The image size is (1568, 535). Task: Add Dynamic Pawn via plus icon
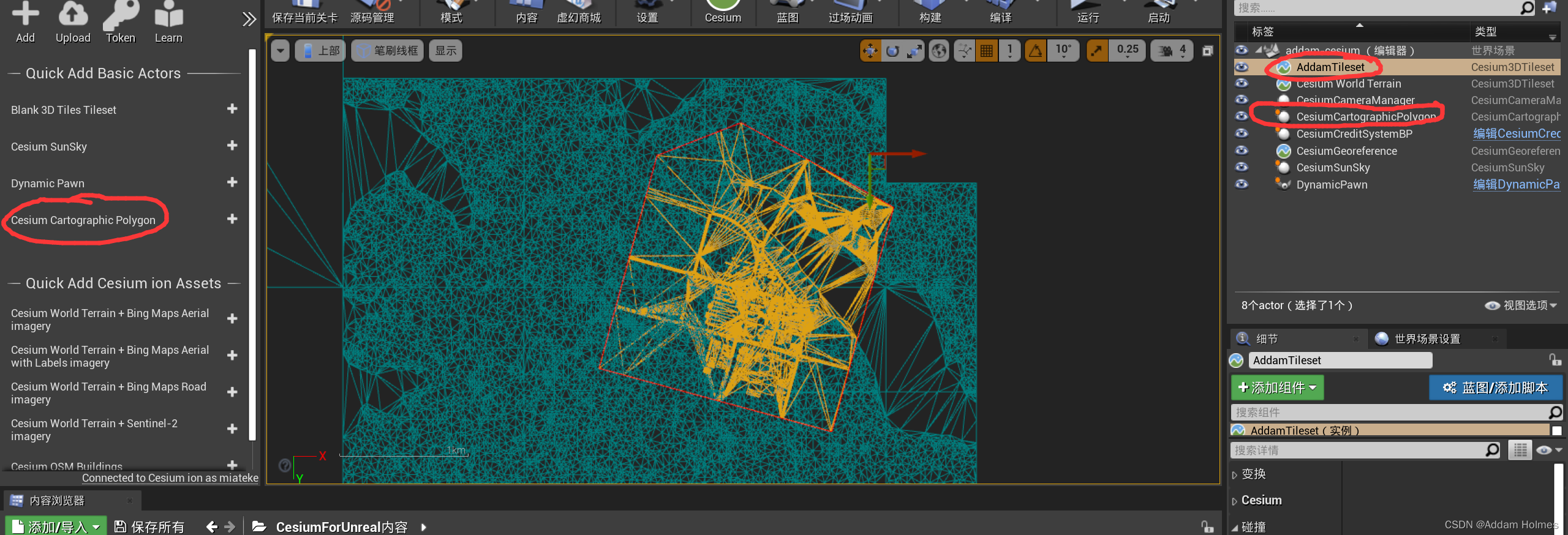232,182
